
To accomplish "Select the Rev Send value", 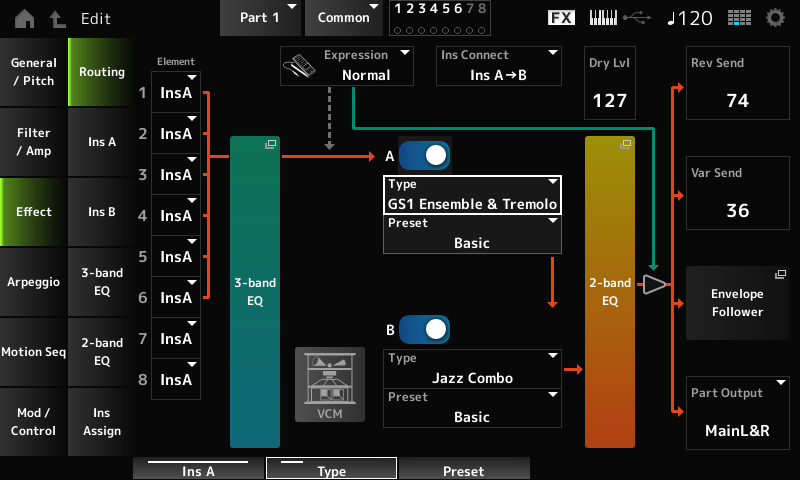I will (739, 92).
